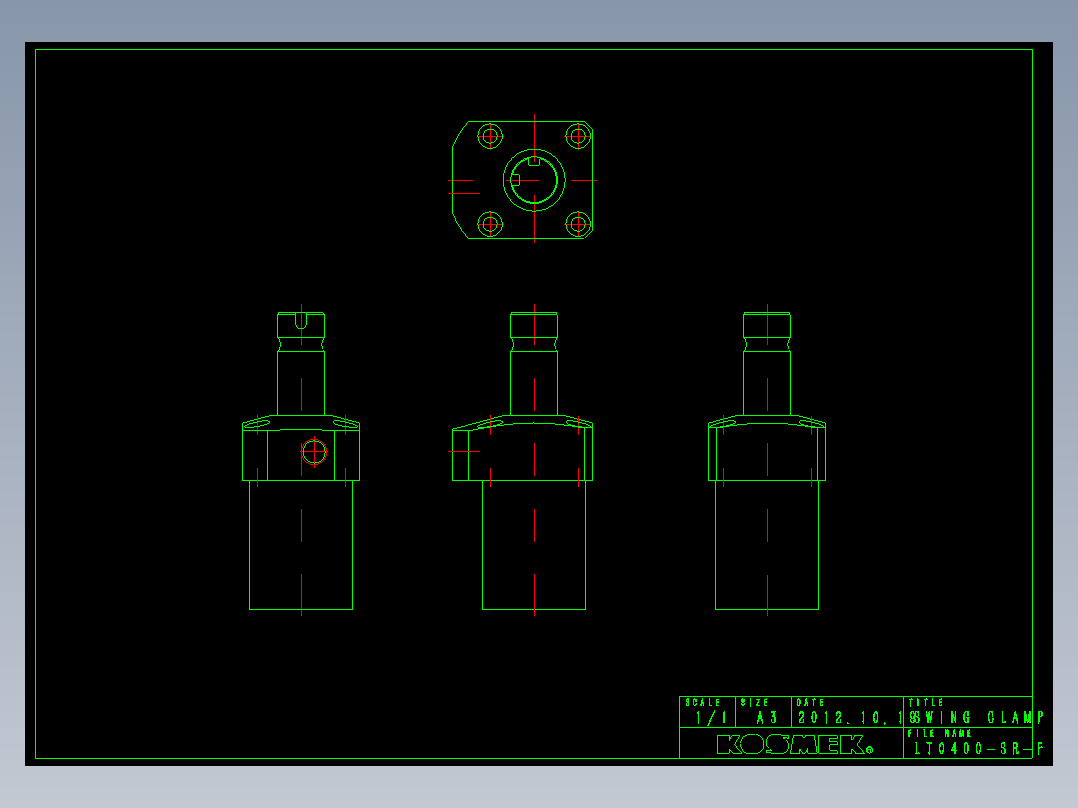Click the "FILE NAME" label

pos(939,734)
